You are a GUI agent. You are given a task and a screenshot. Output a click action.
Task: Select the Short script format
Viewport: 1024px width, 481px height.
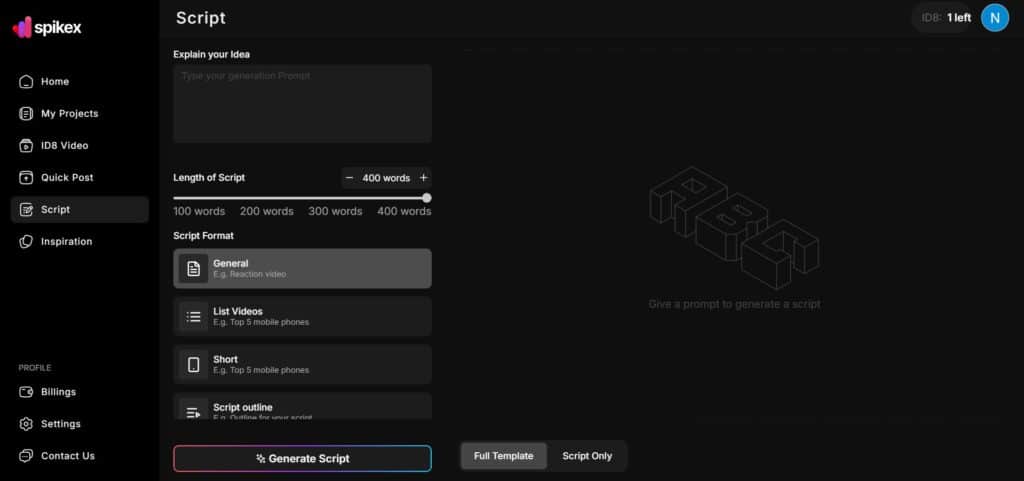tap(302, 364)
